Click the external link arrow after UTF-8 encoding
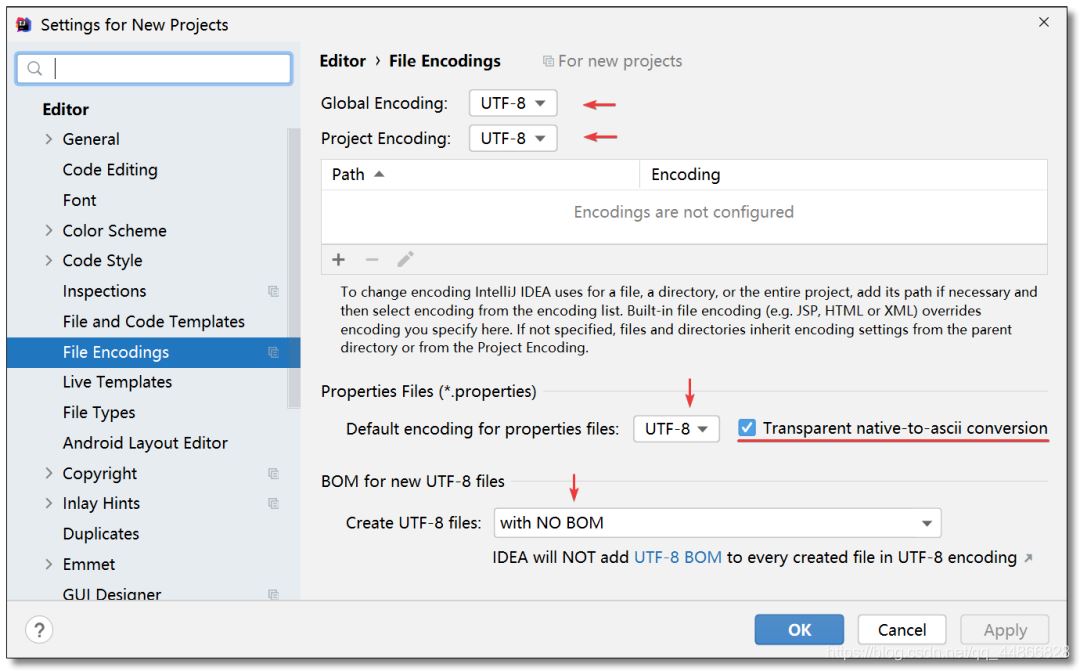Image resolution: width=1080 pixels, height=671 pixels. click(1030, 558)
